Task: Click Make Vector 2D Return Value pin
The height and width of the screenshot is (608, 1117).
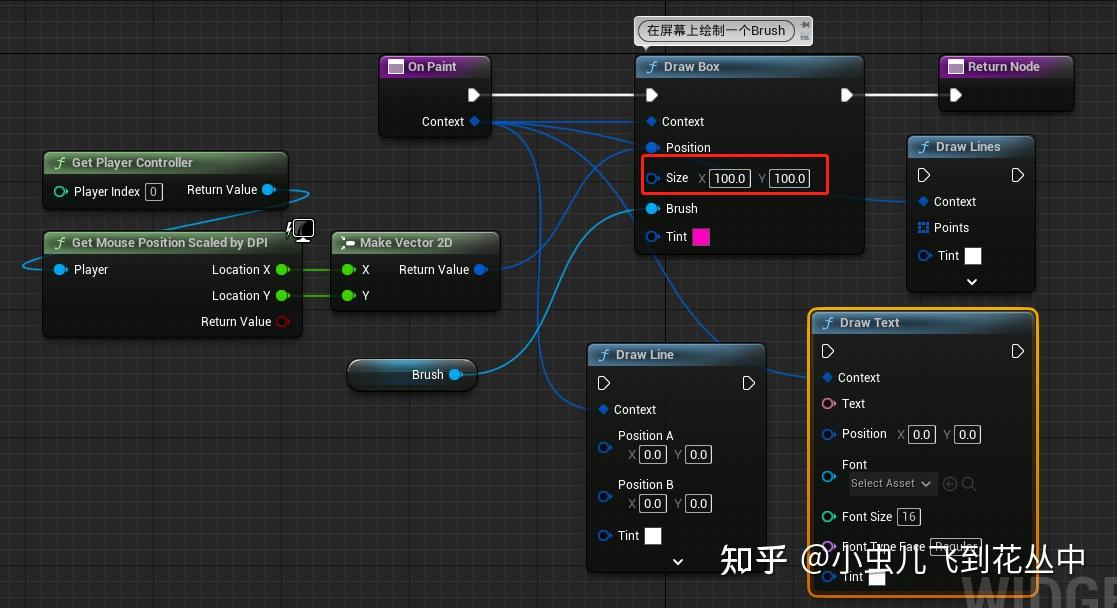Action: point(481,269)
